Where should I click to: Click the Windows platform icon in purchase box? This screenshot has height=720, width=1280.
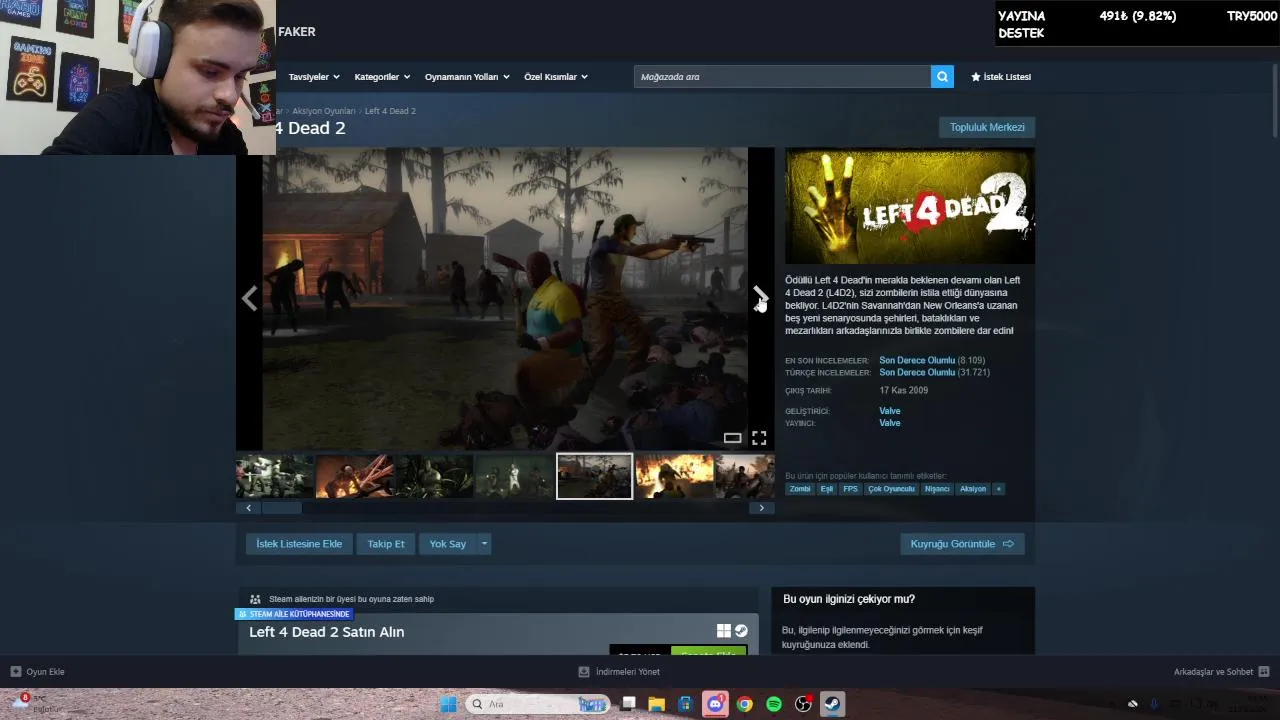click(723, 631)
